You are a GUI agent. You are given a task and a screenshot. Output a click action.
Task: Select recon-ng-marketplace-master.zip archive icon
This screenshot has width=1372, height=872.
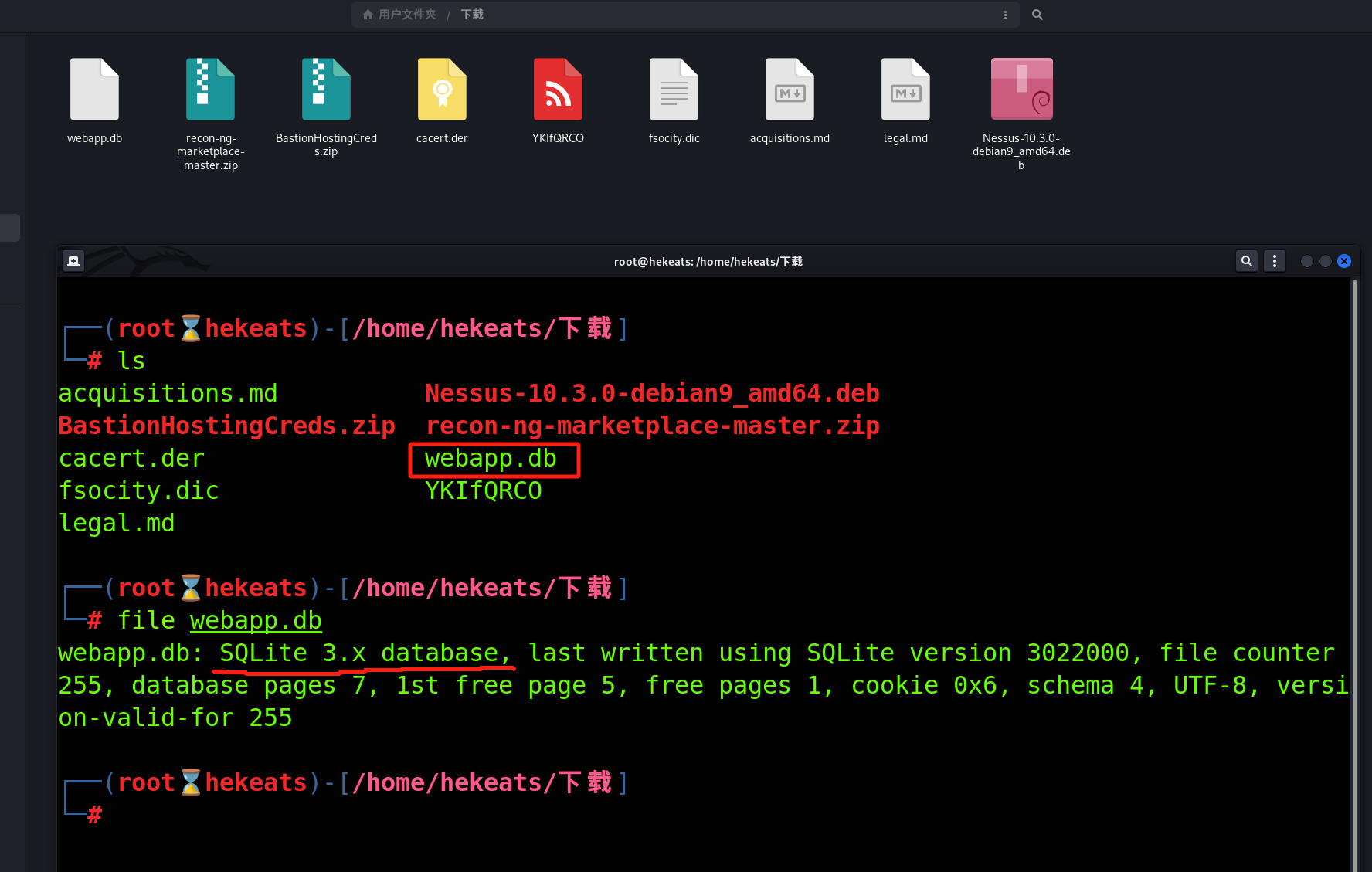[210, 90]
